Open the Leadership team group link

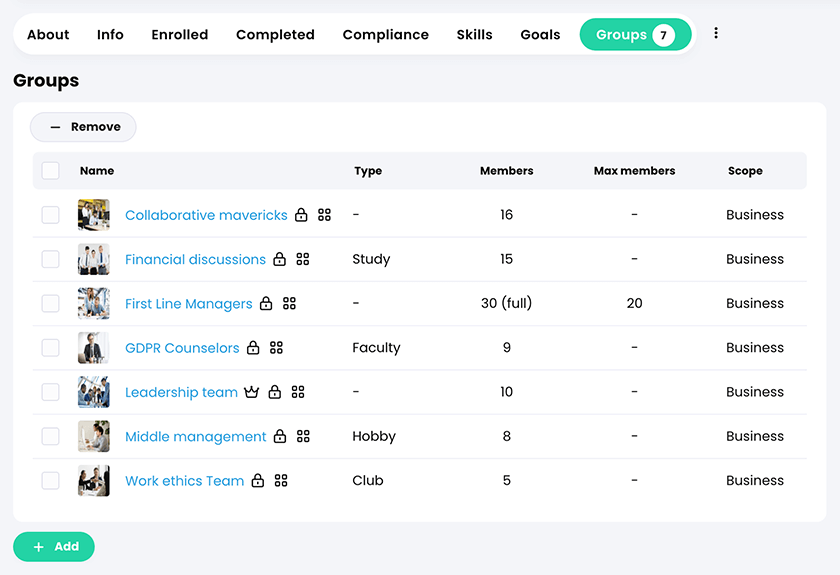(181, 392)
